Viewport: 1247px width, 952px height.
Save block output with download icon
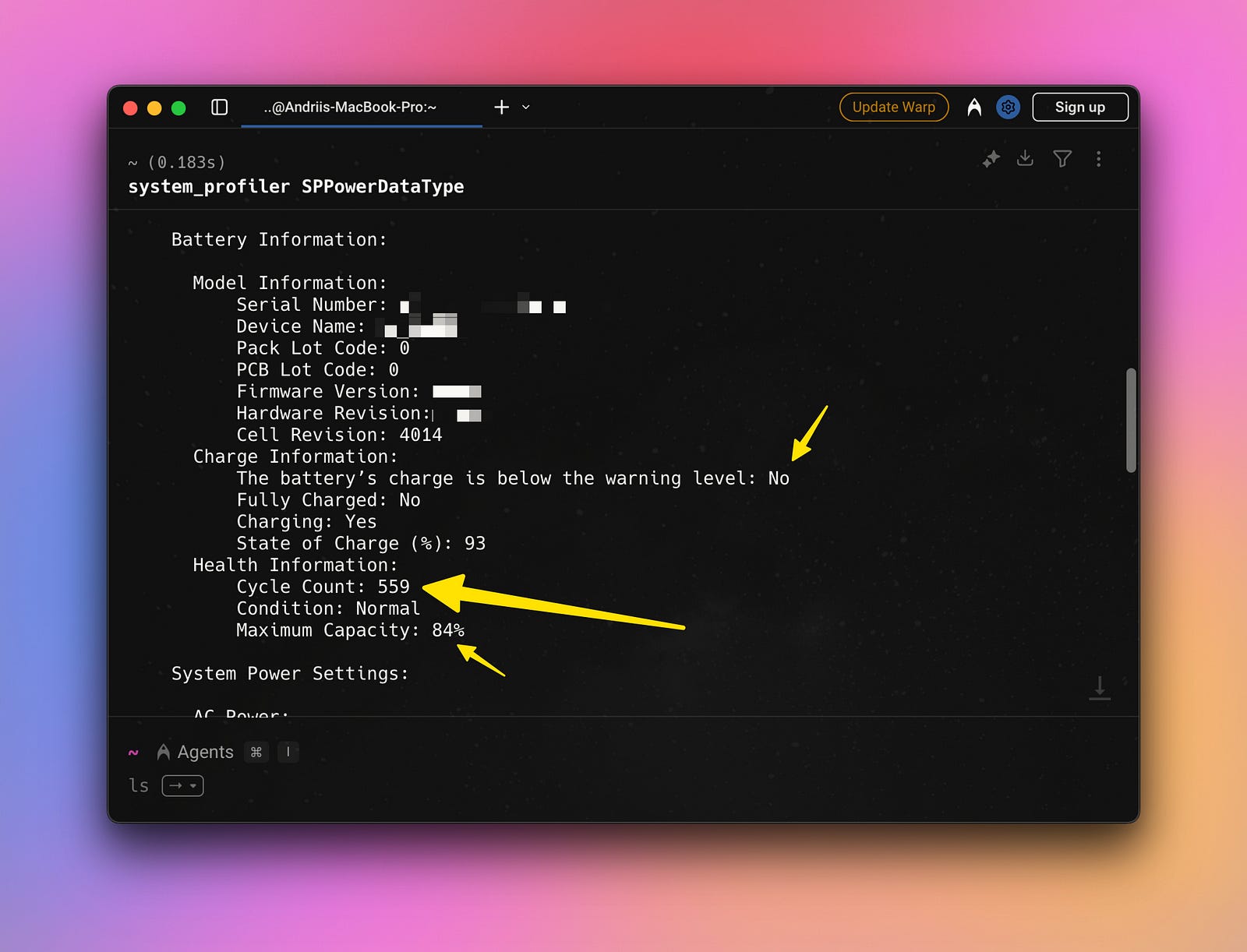tap(1026, 159)
